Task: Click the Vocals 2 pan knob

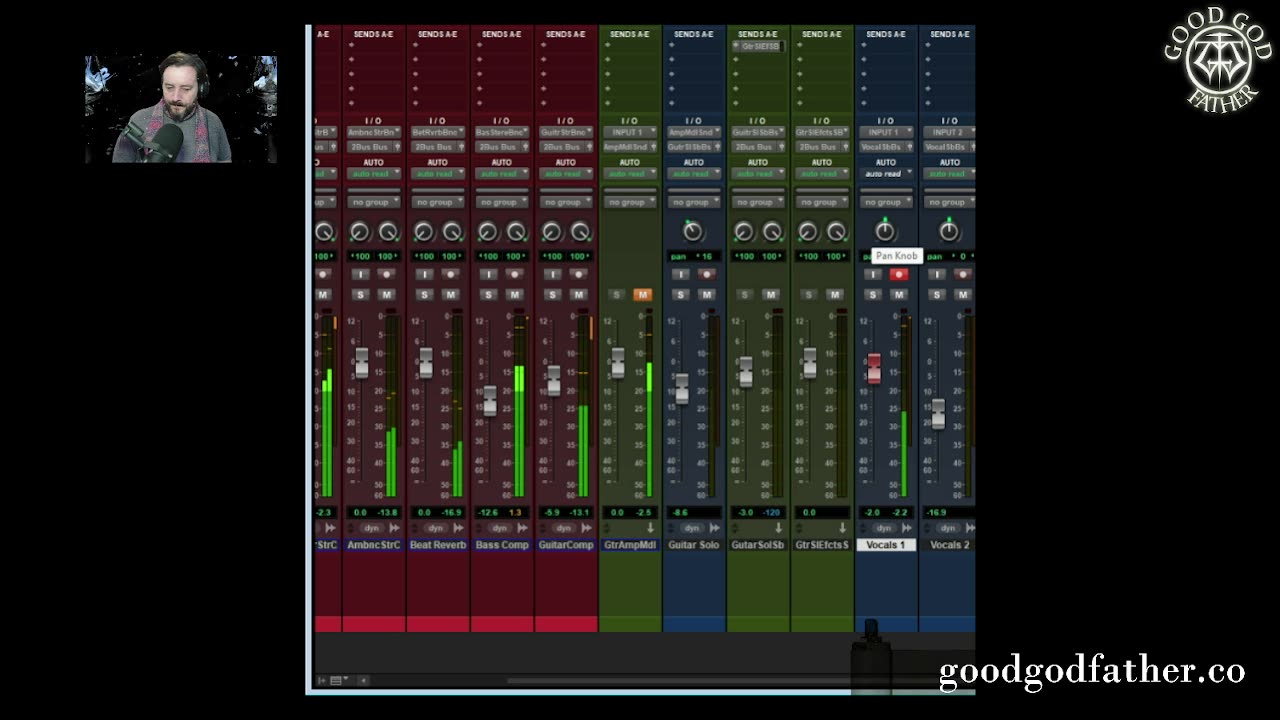Action: 949,232
